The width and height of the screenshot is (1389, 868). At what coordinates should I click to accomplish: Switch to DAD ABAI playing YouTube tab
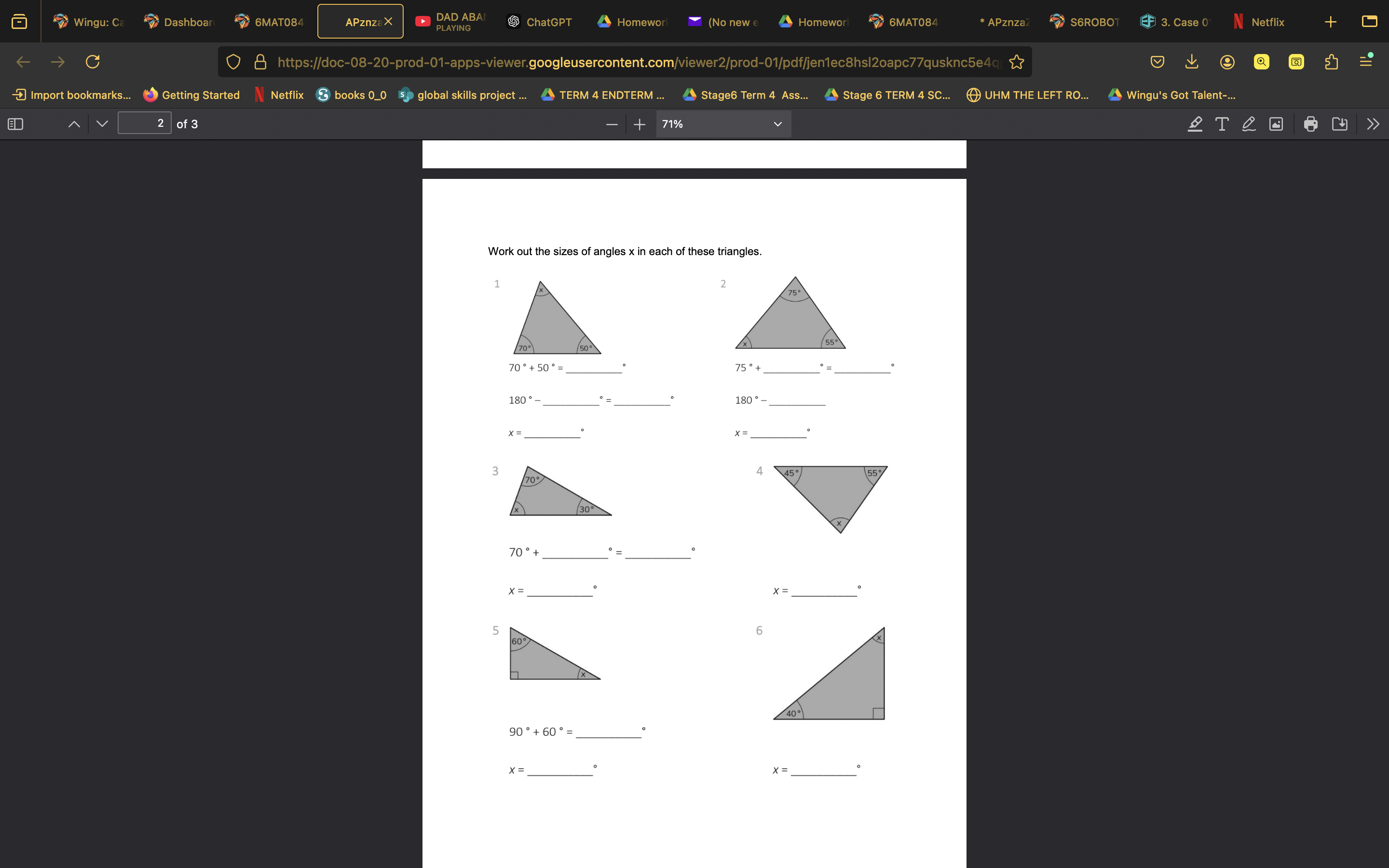[x=450, y=22]
